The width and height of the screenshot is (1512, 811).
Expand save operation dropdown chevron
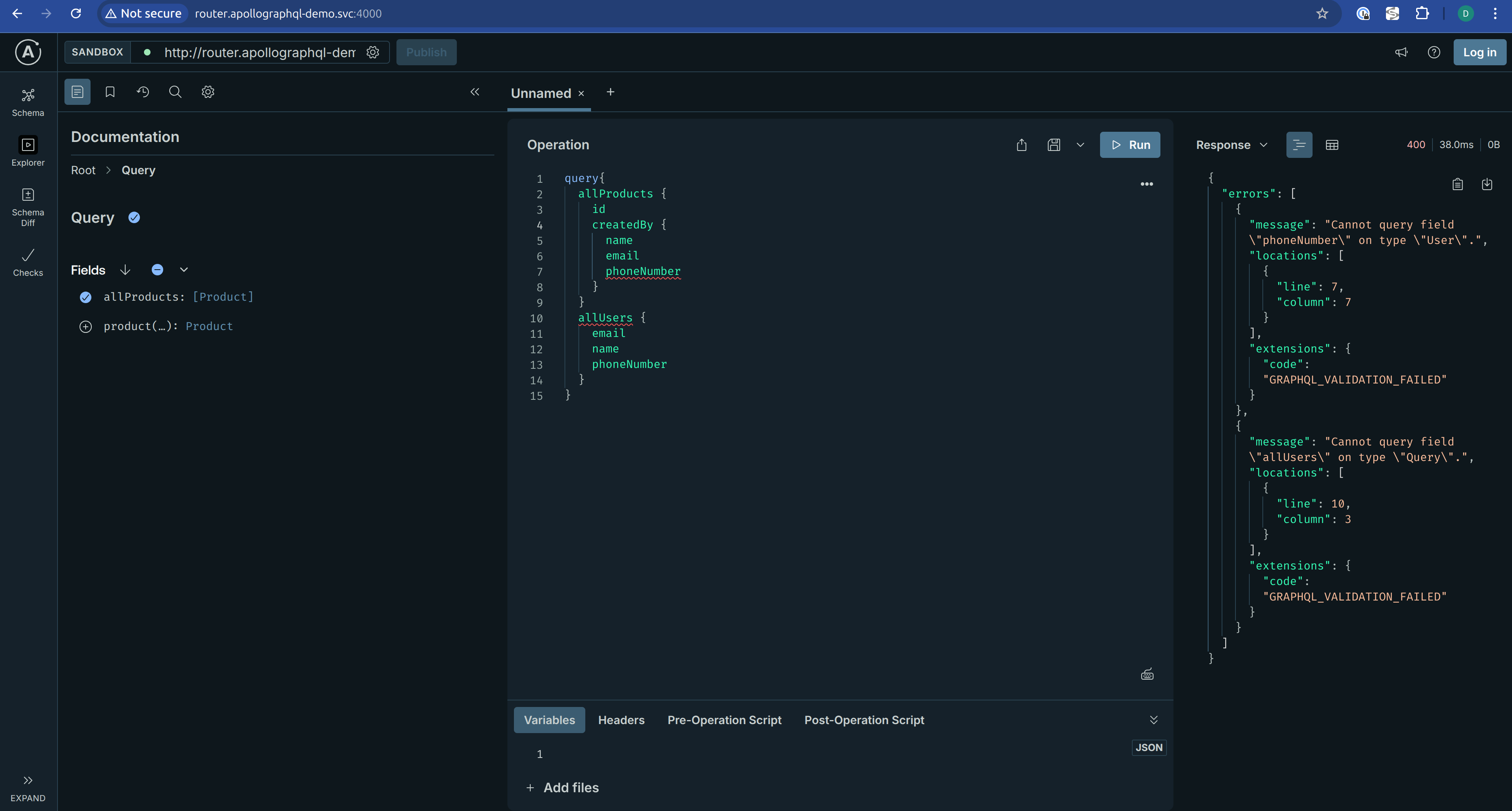pos(1080,145)
